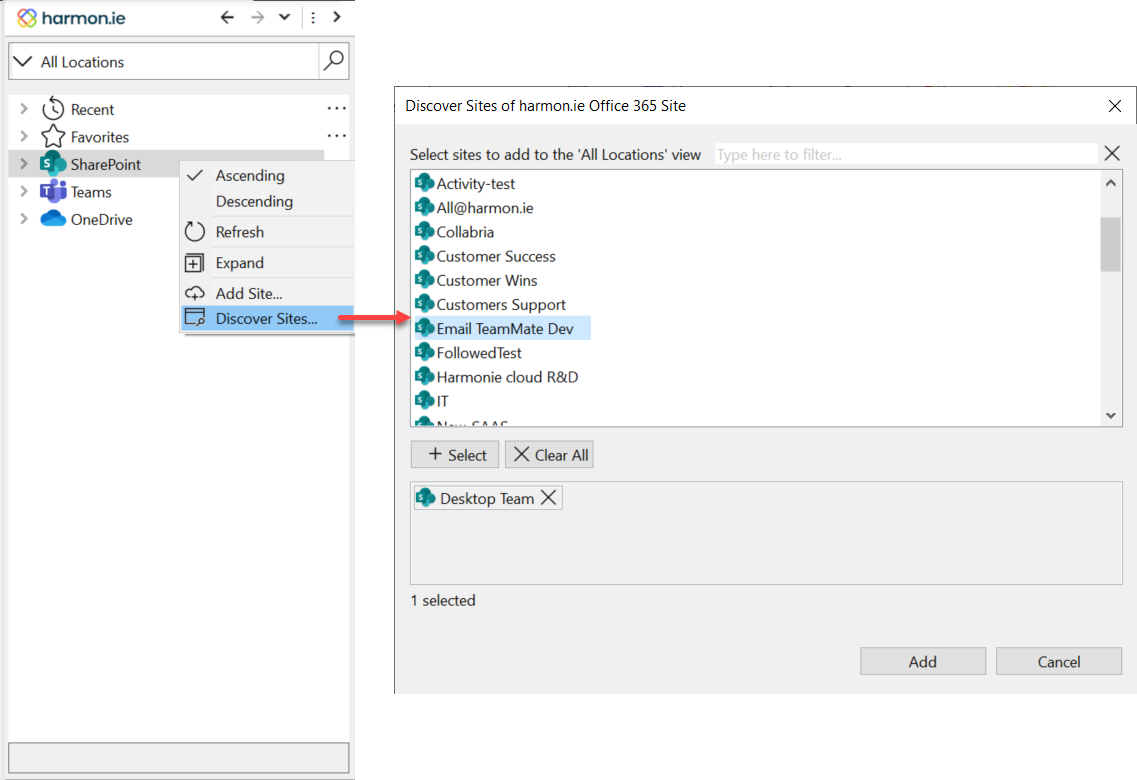Viewport: 1137px width, 780px height.
Task: Click the right chevron in header
Action: click(337, 17)
